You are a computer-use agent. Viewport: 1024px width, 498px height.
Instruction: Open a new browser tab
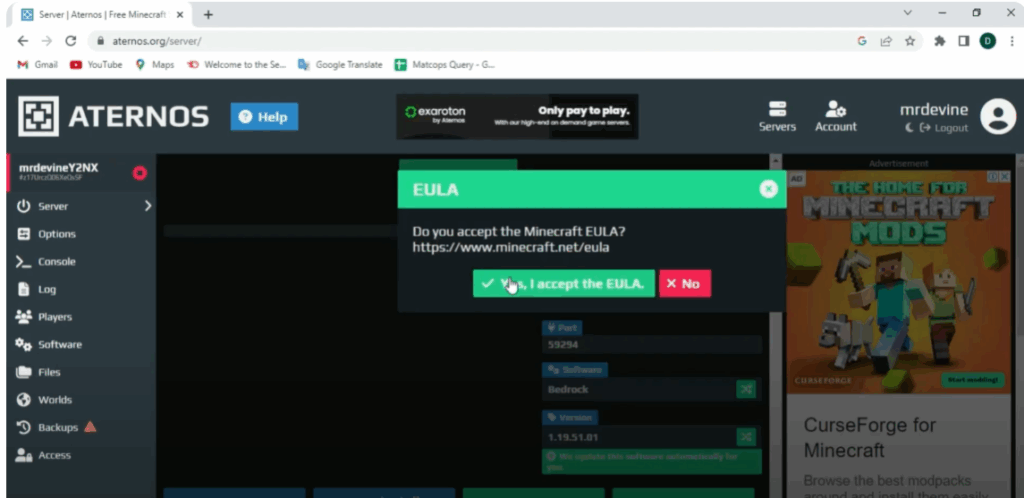pyautogui.click(x=208, y=14)
